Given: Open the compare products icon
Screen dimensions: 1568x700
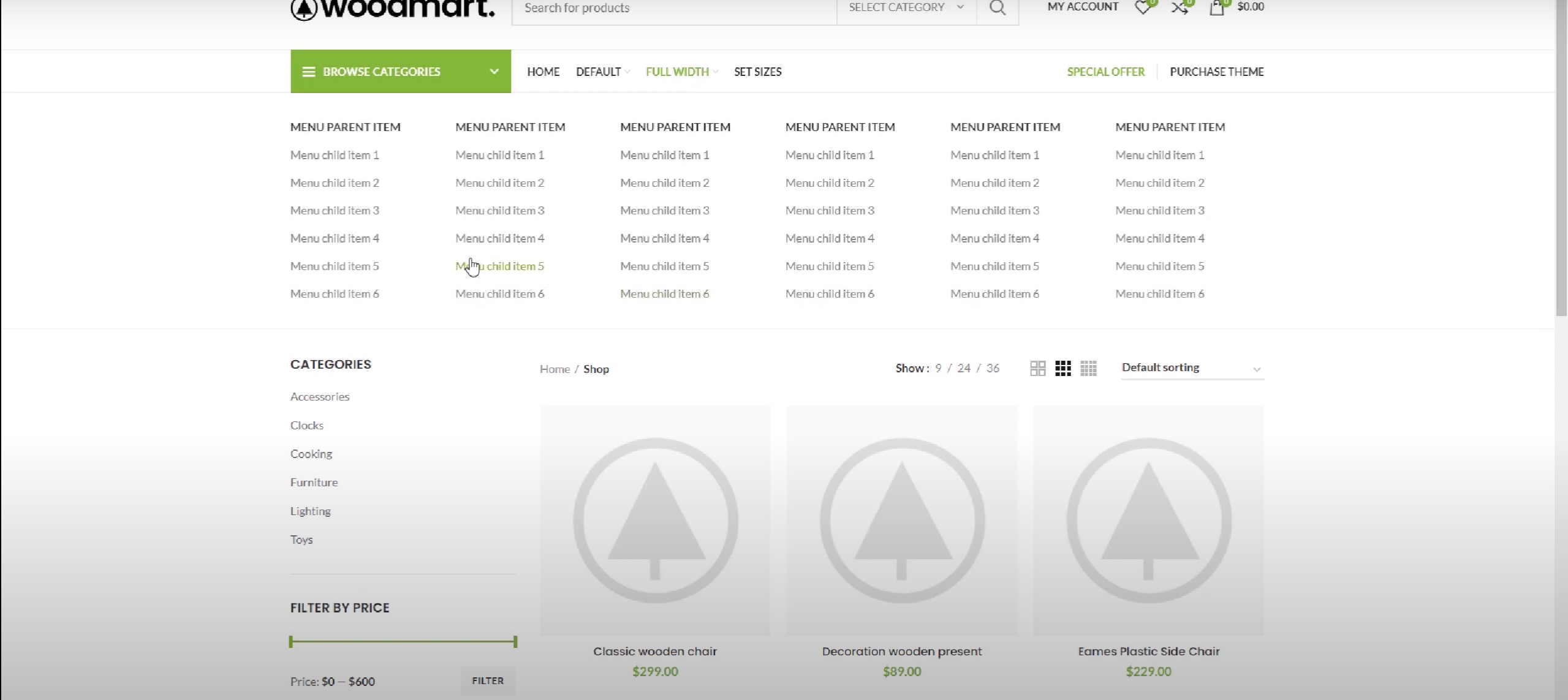Looking at the screenshot, I should click(x=1179, y=8).
